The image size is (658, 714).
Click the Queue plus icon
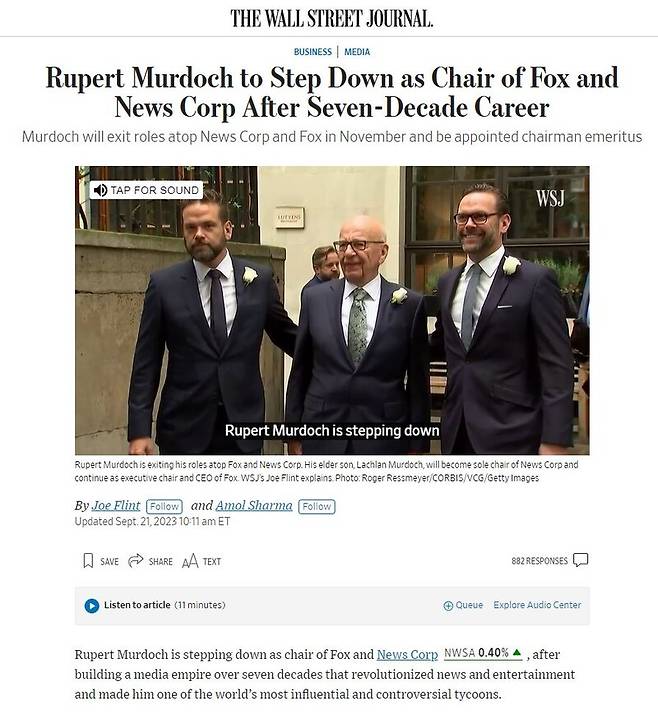point(448,606)
